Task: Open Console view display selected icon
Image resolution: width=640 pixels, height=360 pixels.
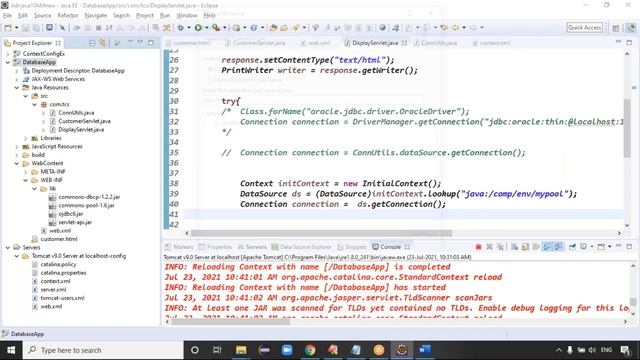Action: (584, 247)
